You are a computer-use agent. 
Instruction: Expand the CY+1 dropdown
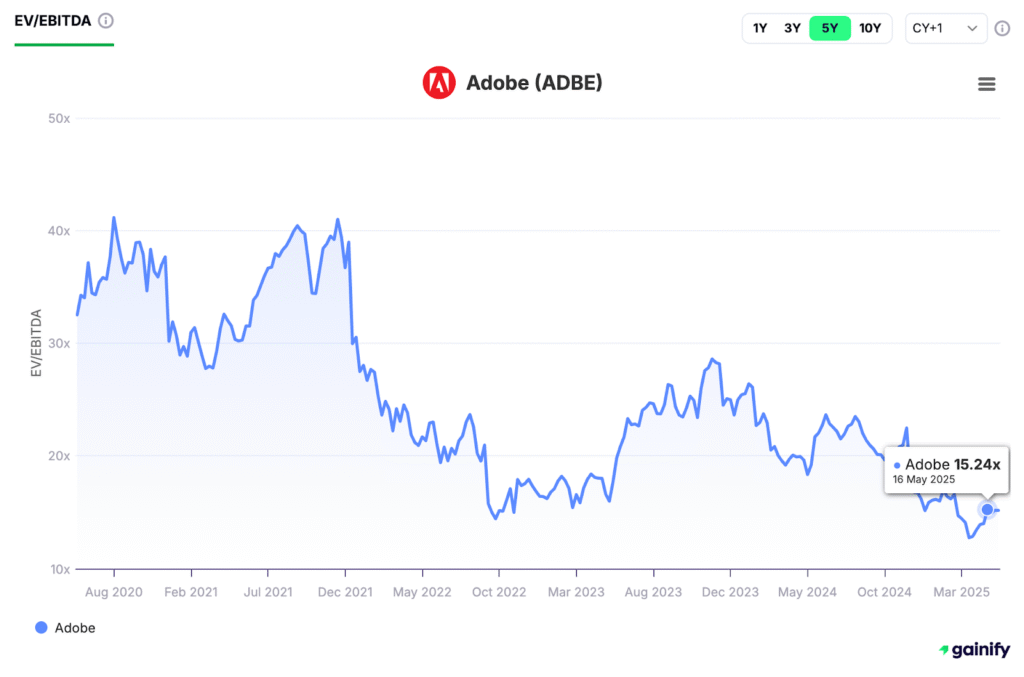click(x=946, y=29)
